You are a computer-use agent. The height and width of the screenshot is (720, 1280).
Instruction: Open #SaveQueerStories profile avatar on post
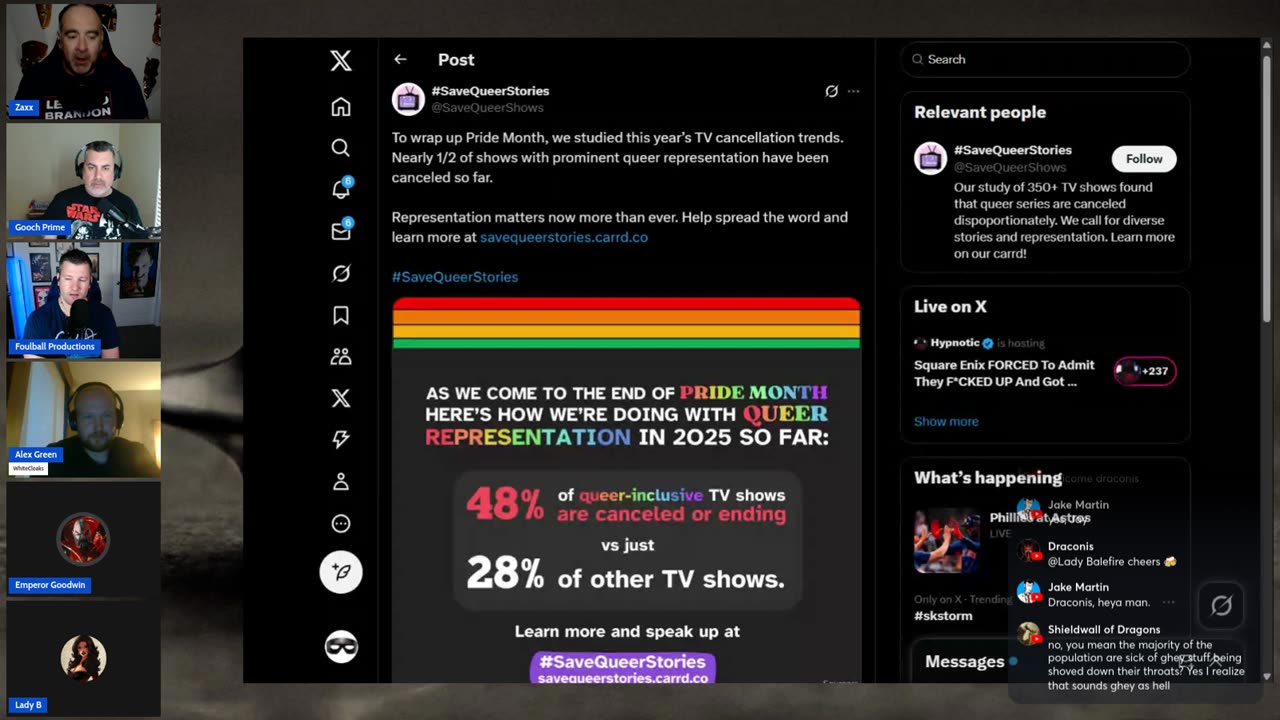408,99
